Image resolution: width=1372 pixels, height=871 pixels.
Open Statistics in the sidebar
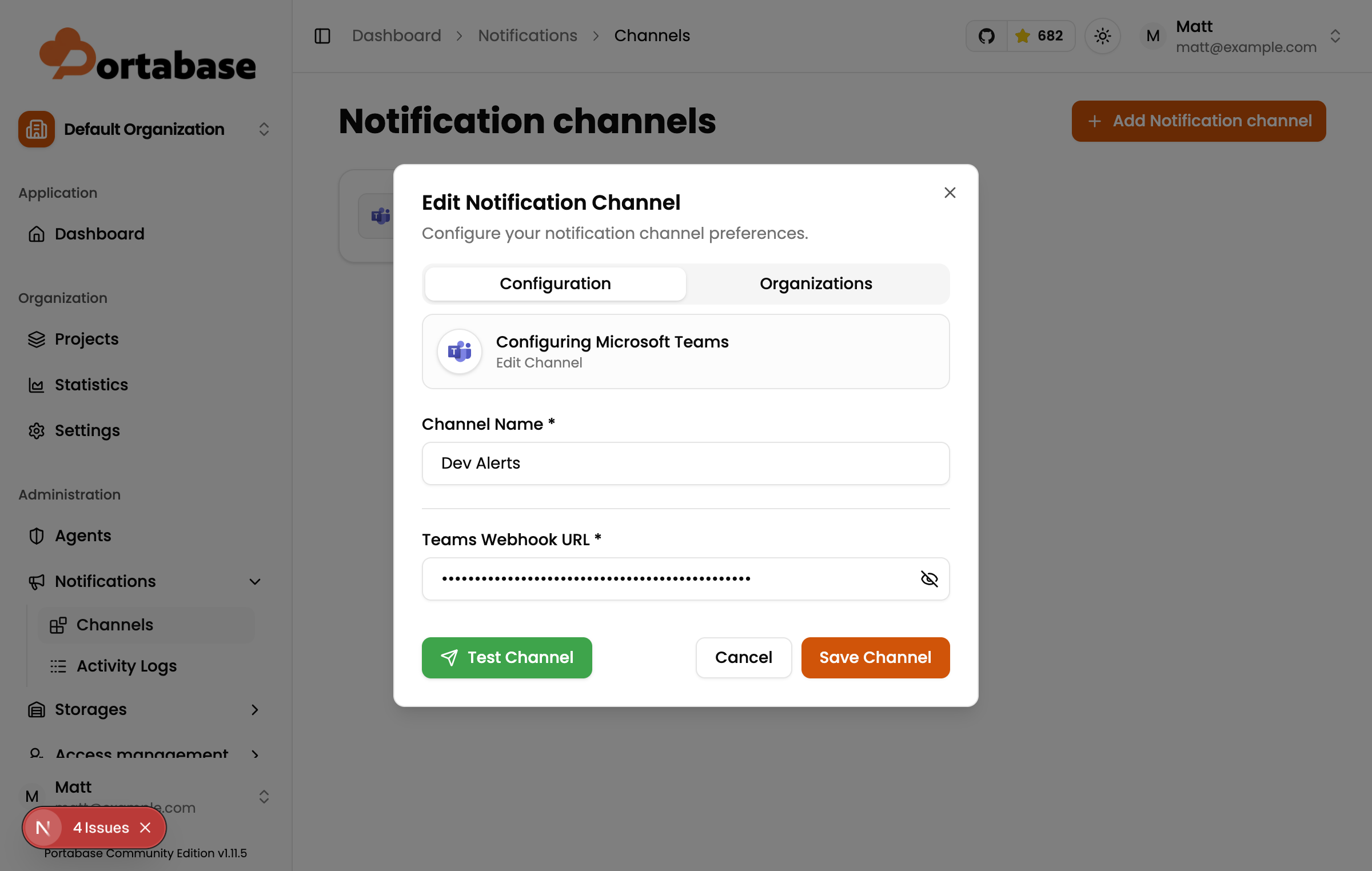point(91,385)
